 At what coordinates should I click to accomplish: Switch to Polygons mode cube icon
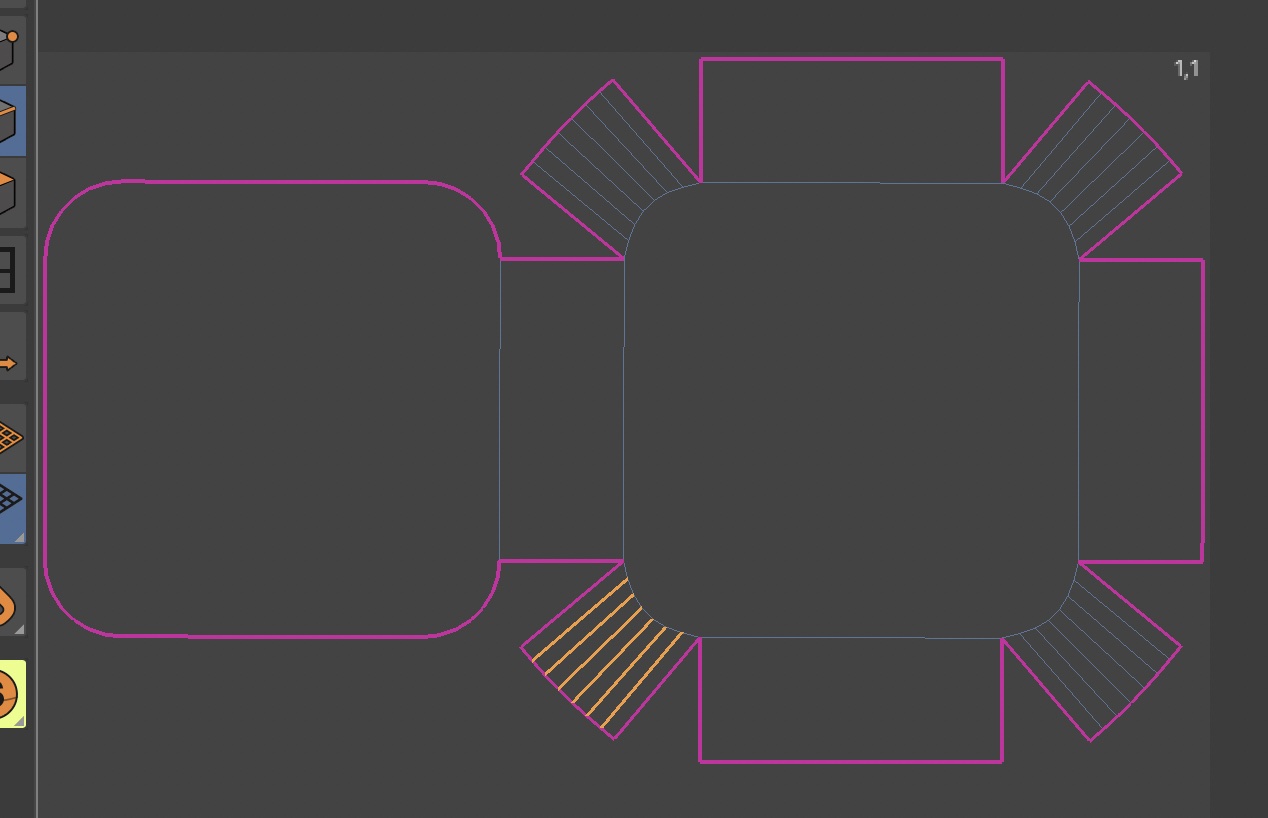coord(10,192)
